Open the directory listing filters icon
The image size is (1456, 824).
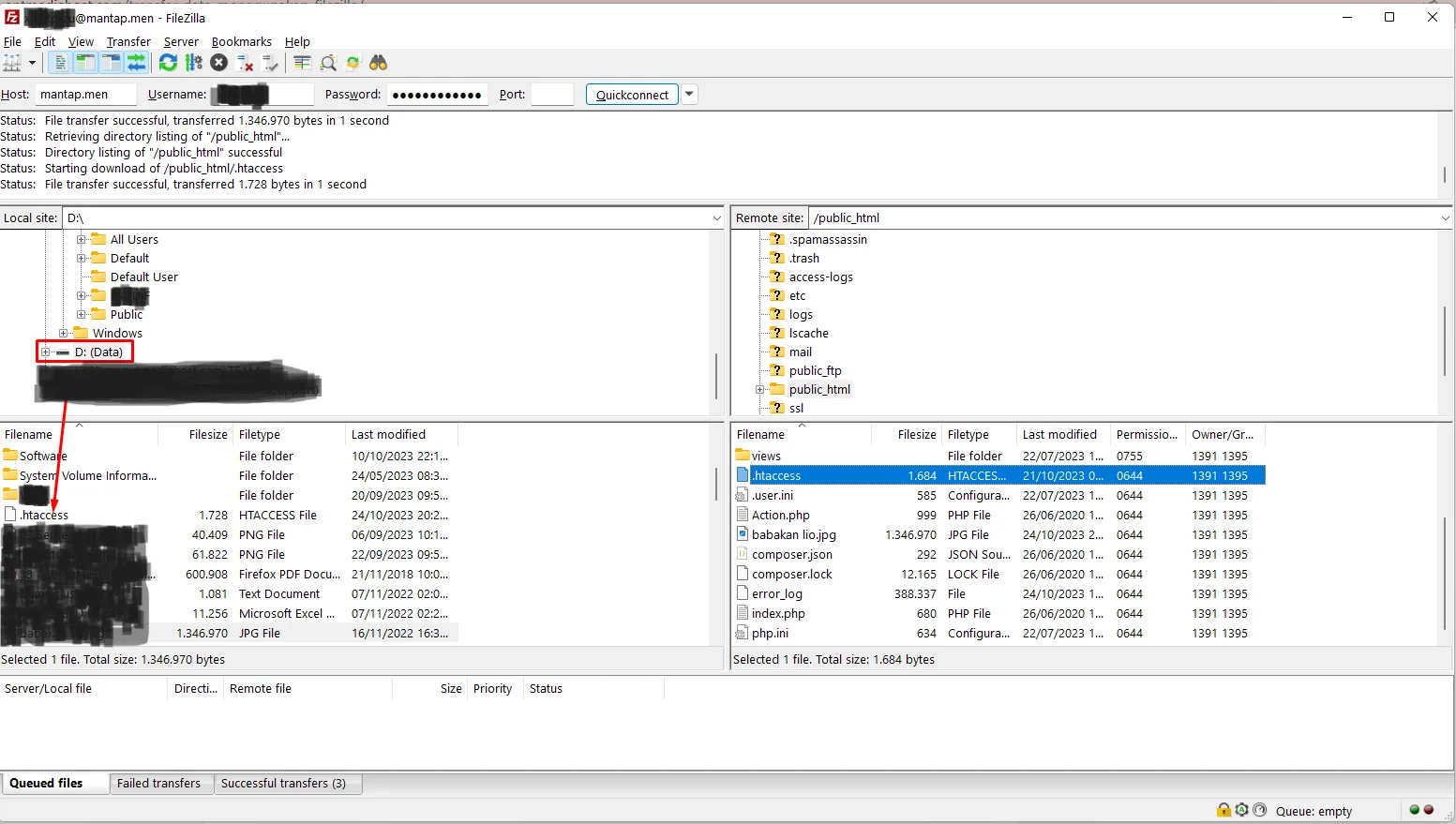click(x=302, y=63)
